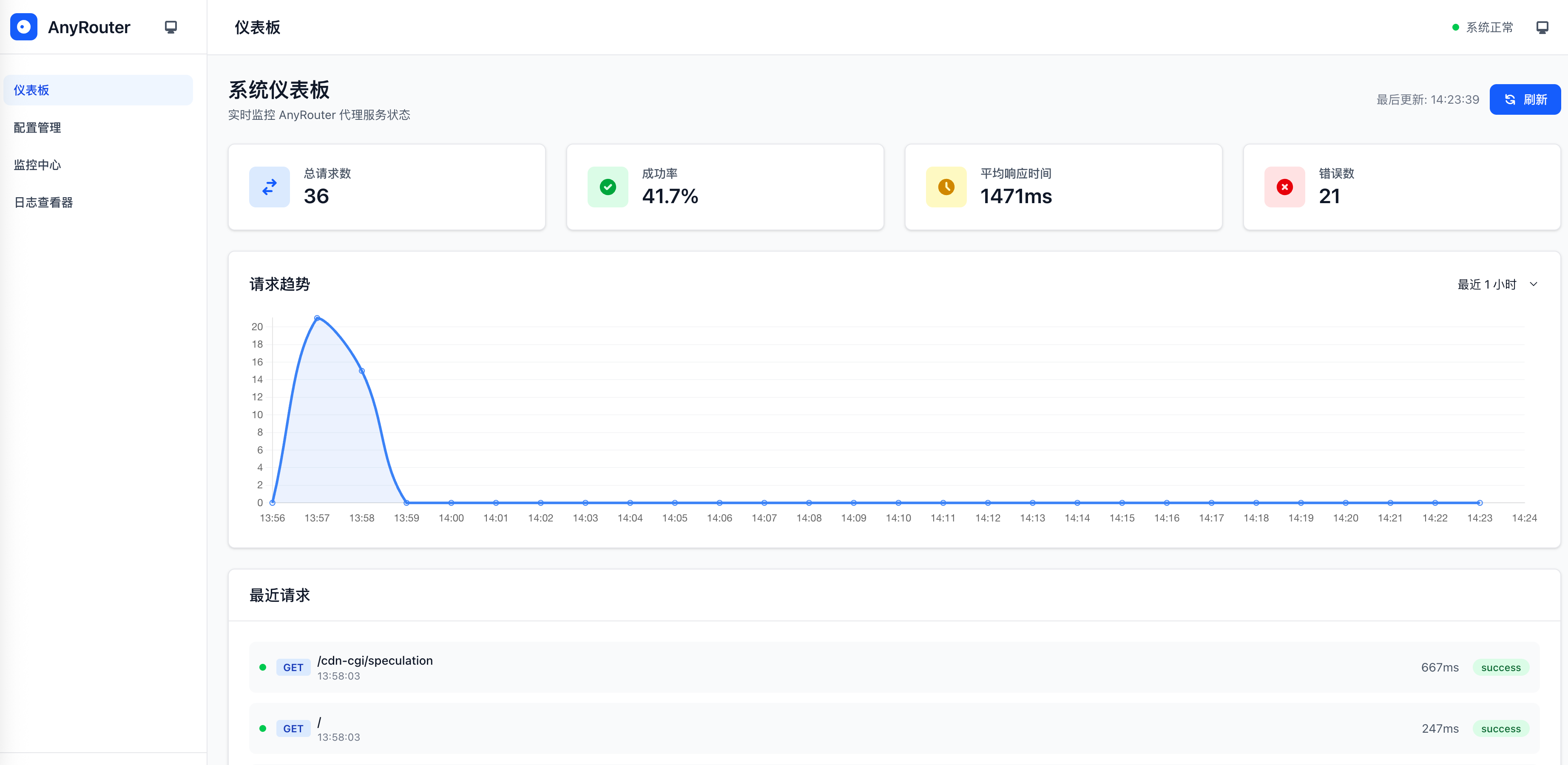Image resolution: width=1568 pixels, height=765 pixels.
Task: Expand the chevron next to 最近 1 小时
Action: pyautogui.click(x=1533, y=284)
